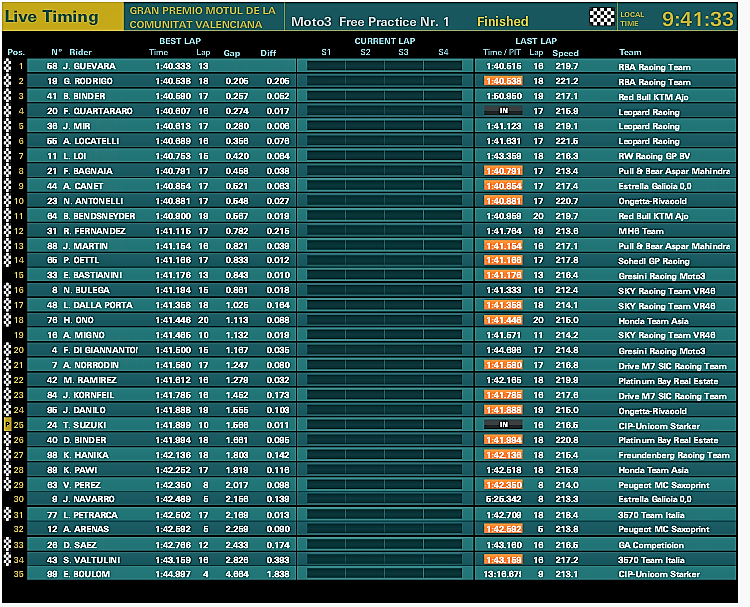This screenshot has height=607, width=750.
Task: Click the finish flag icon on S. VALTULINI's row
Action: click(7, 560)
